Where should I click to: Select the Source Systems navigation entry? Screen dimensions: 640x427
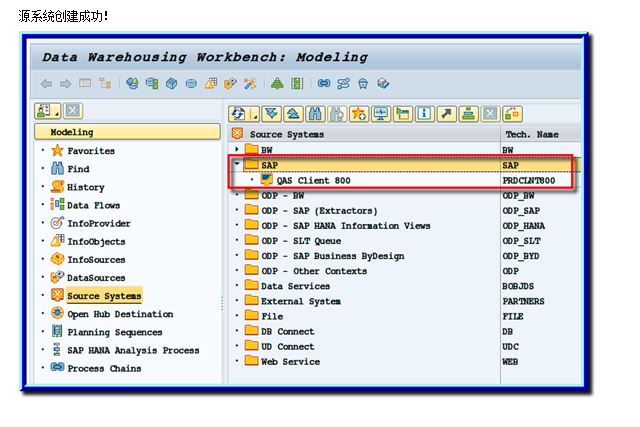click(x=104, y=296)
